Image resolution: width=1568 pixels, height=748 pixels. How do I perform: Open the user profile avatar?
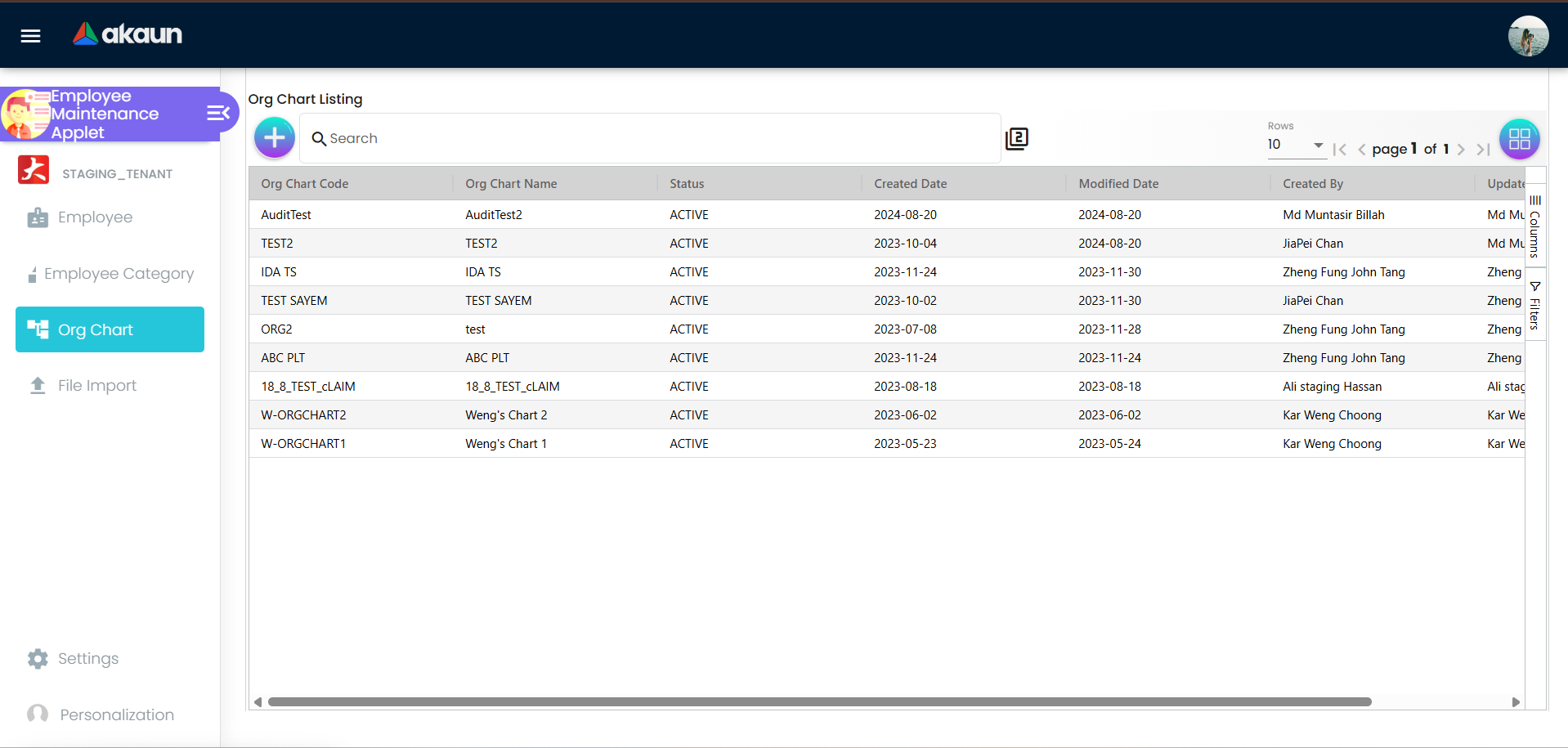pyautogui.click(x=1527, y=36)
